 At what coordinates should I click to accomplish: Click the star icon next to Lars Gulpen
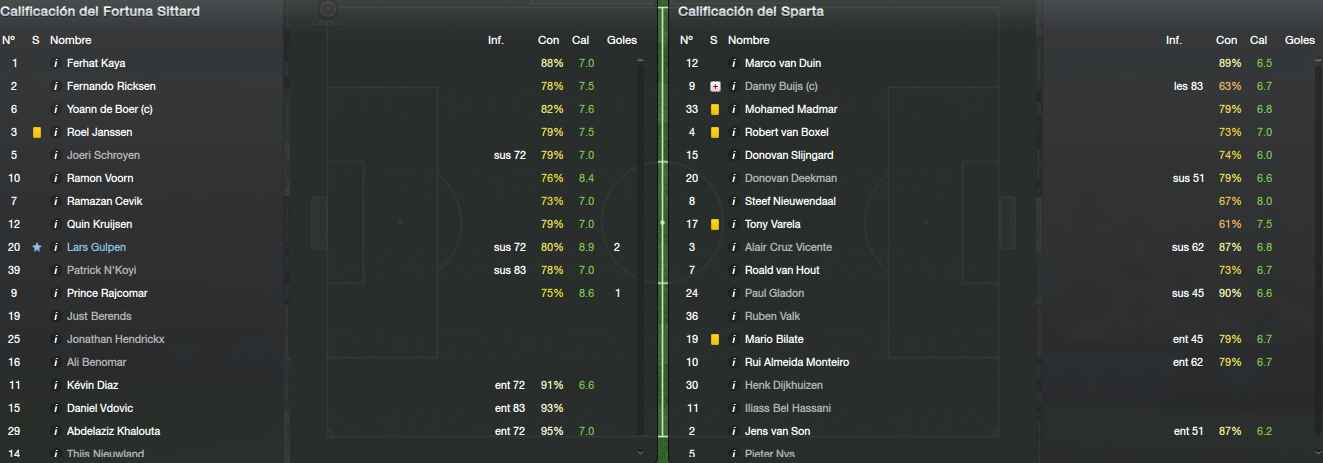(37, 247)
